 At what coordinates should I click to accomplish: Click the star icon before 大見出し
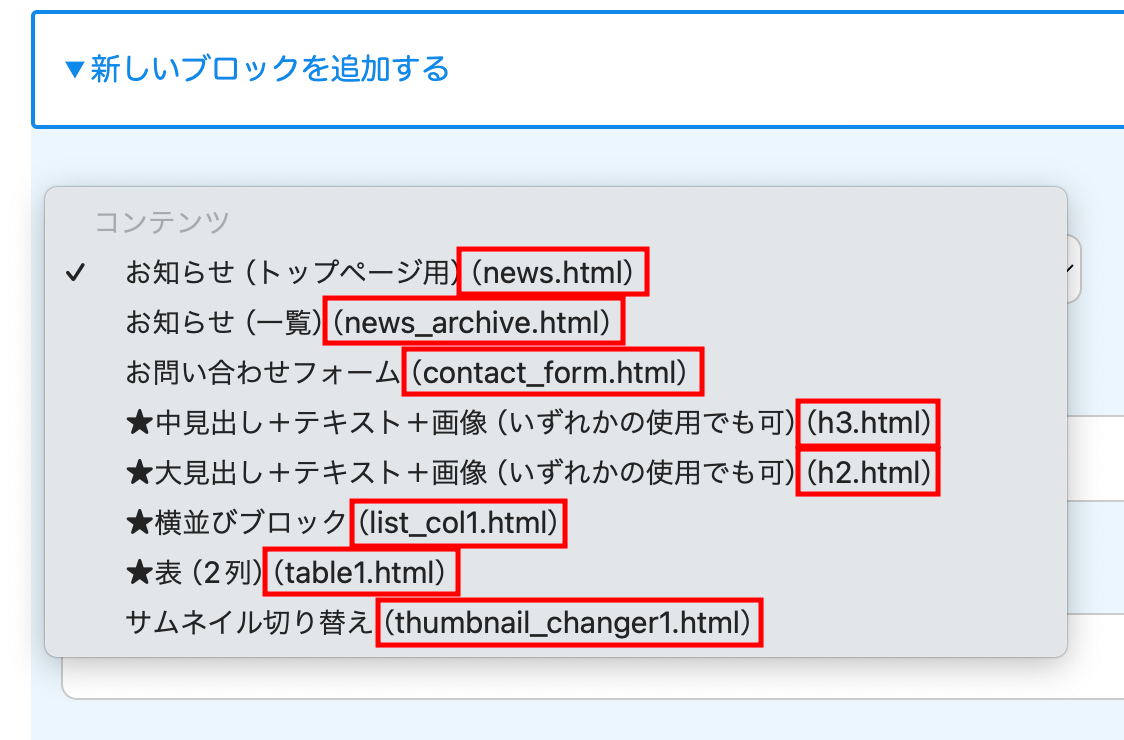(139, 473)
